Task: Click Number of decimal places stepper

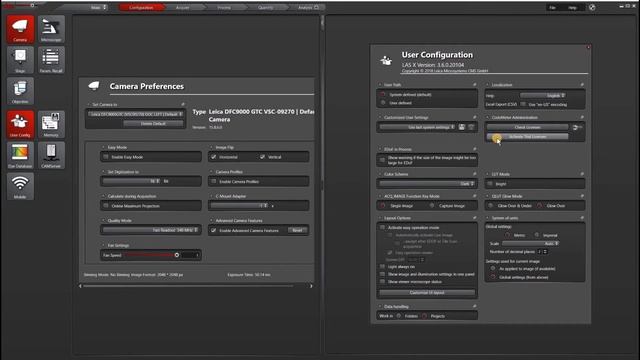Action: click(x=545, y=251)
